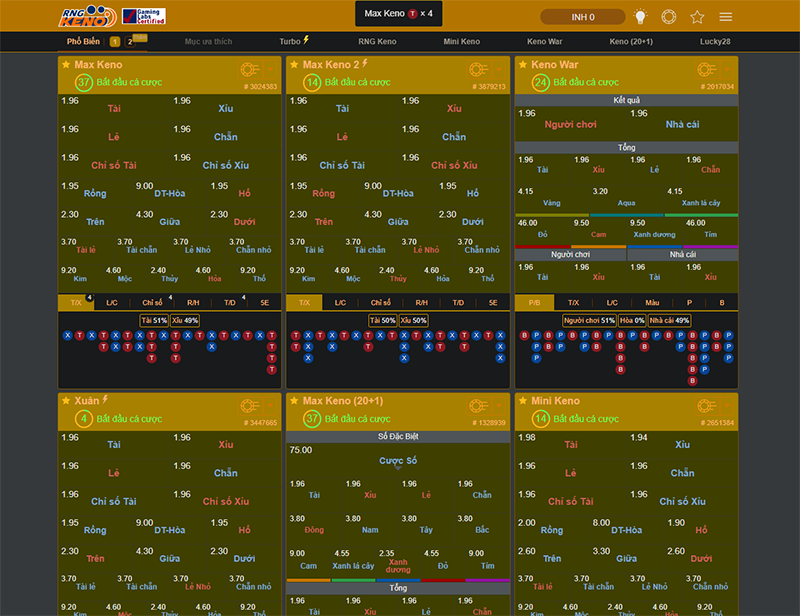The height and width of the screenshot is (616, 800).
Task: Click the light bulb tips icon
Action: pyautogui.click(x=640, y=17)
